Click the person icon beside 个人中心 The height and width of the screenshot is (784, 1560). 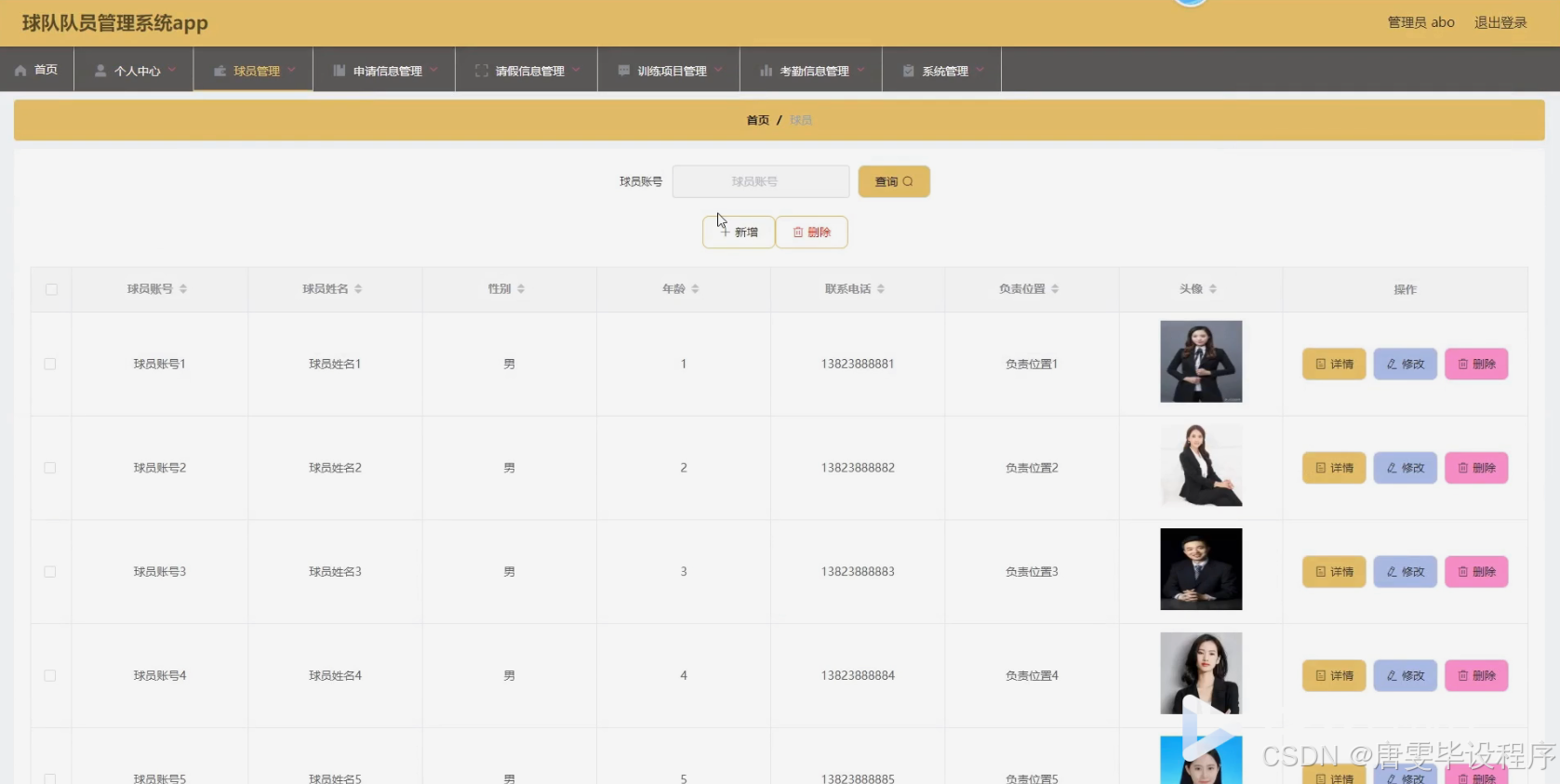click(100, 71)
